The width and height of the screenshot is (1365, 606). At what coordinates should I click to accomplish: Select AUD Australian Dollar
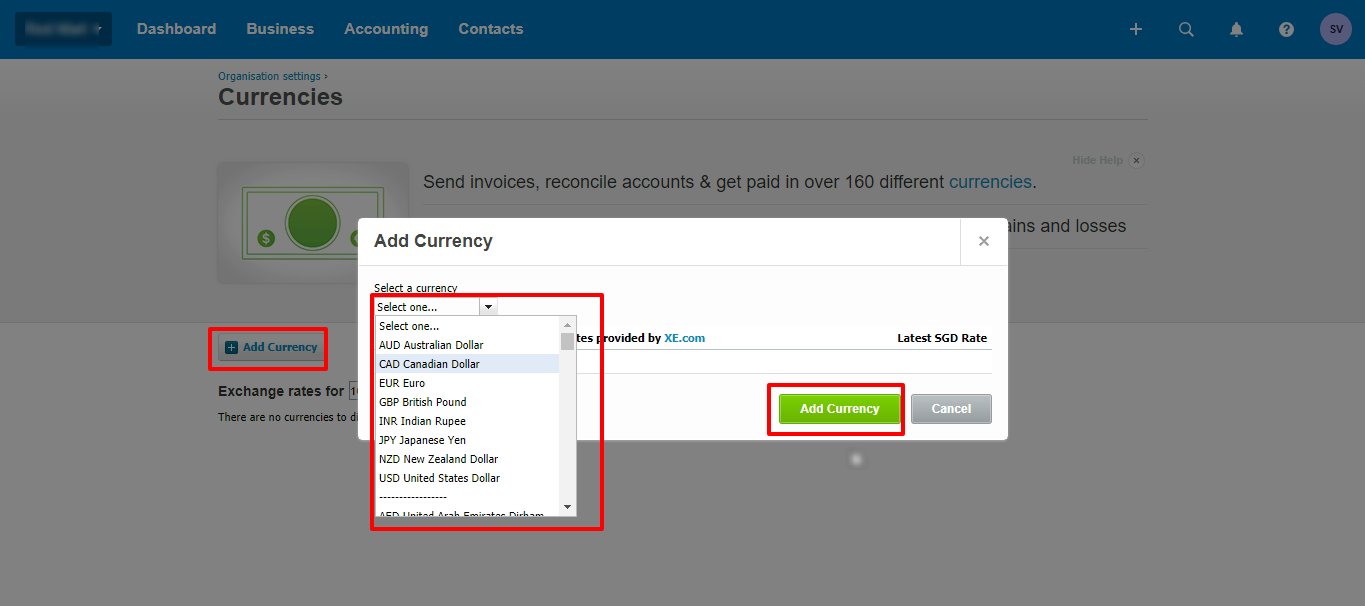tap(467, 345)
